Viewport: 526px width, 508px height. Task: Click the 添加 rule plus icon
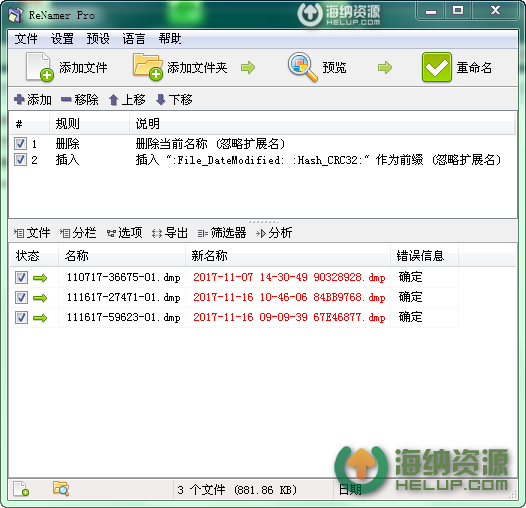[19, 99]
